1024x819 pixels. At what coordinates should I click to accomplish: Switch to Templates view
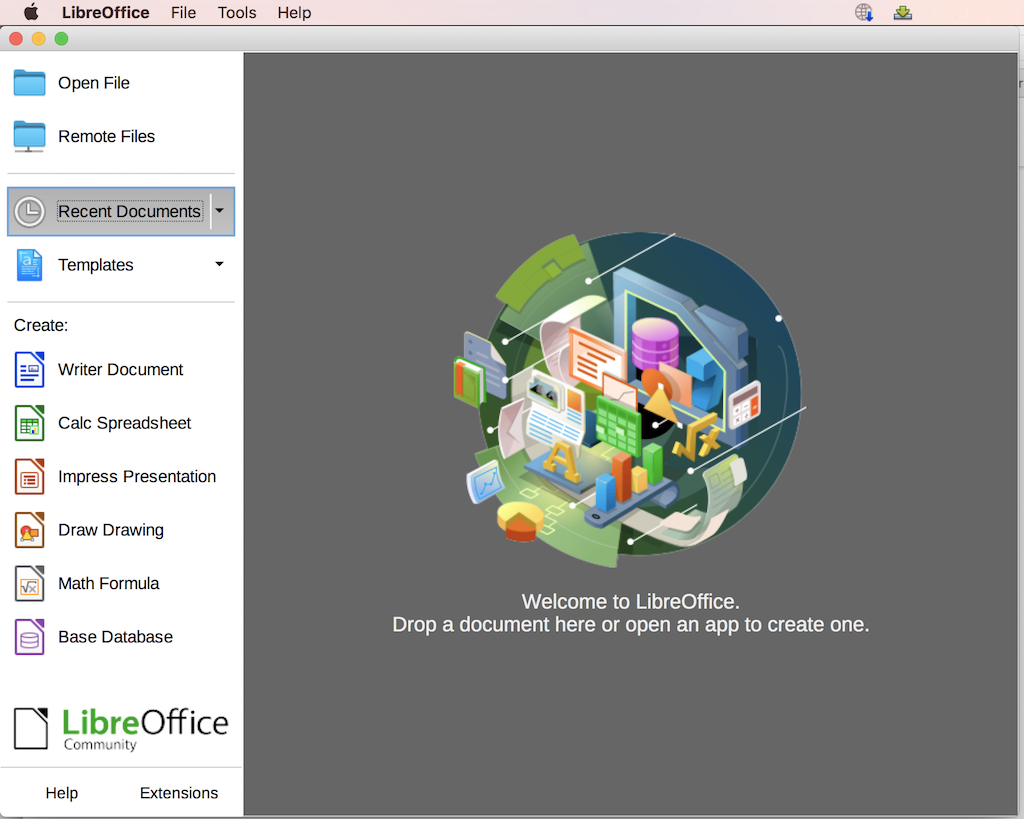(x=95, y=264)
